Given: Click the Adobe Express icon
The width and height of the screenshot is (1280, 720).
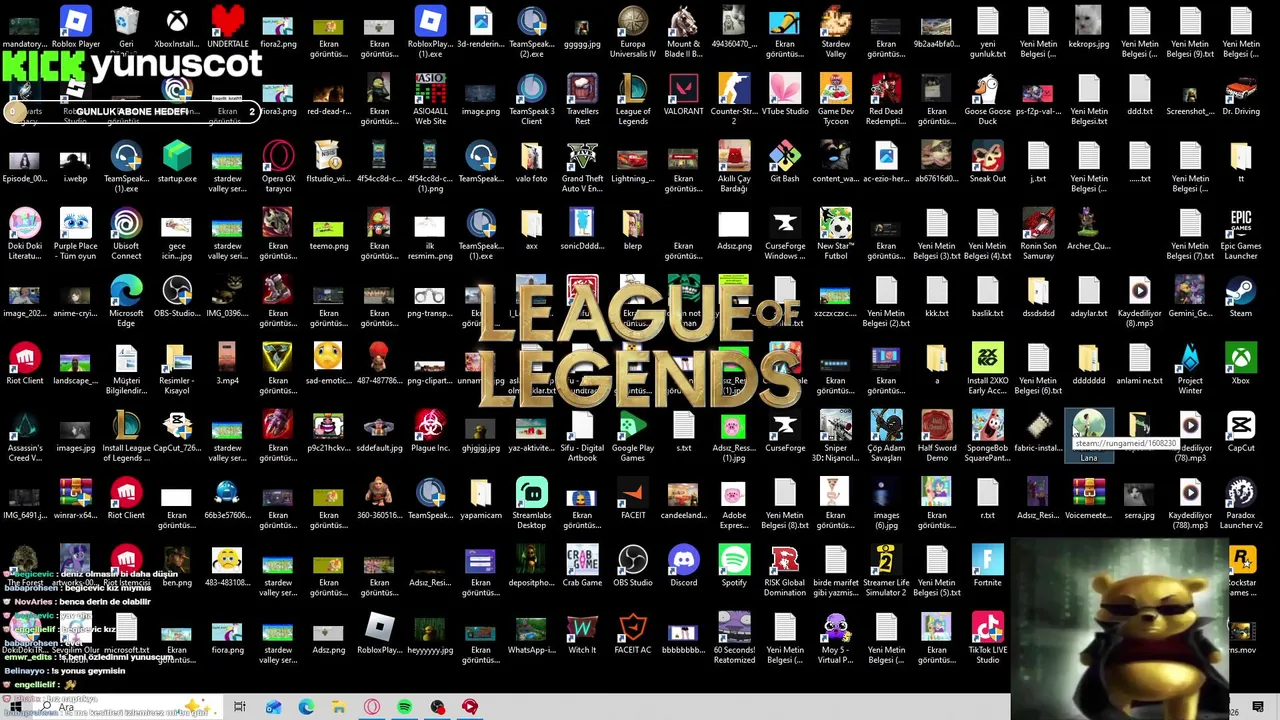Looking at the screenshot, I should pyautogui.click(x=734, y=503).
